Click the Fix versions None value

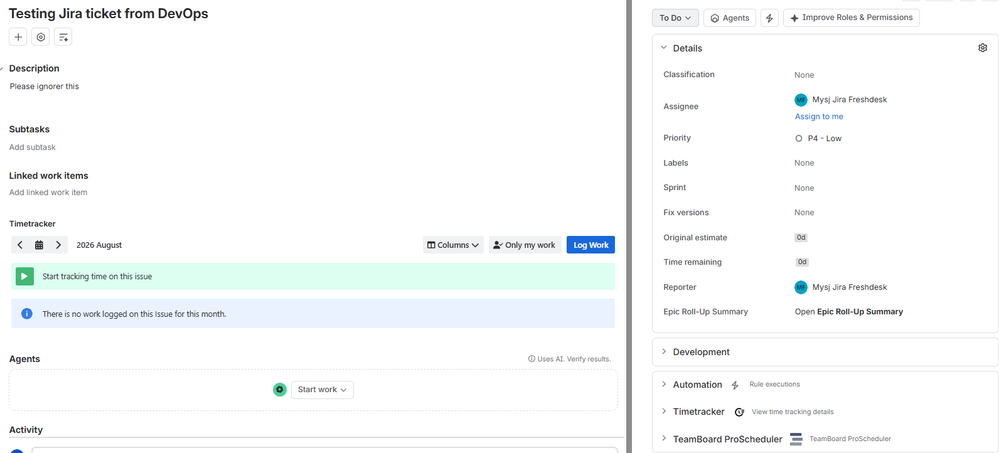coord(804,212)
